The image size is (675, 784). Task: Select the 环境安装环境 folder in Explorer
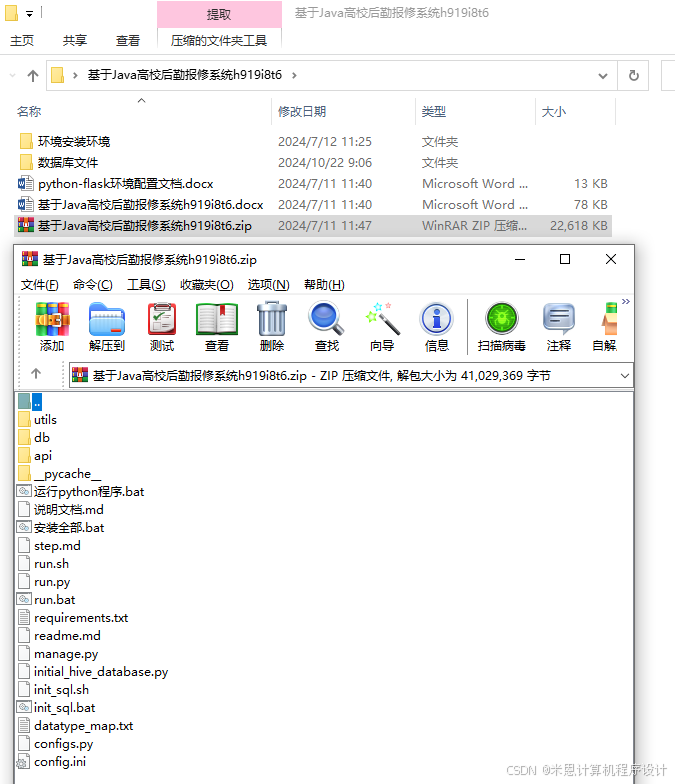(x=64, y=142)
